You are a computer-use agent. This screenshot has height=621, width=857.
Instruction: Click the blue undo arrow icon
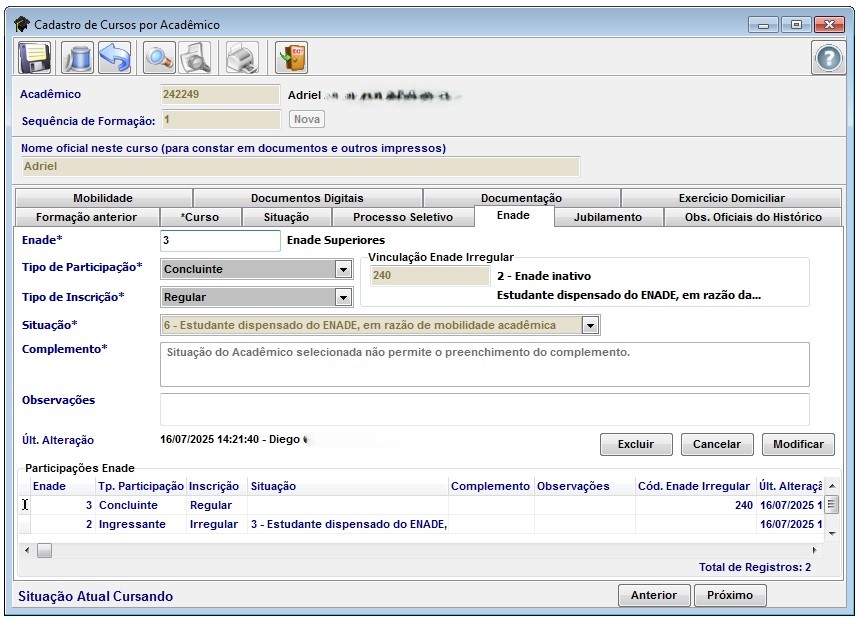coord(115,58)
